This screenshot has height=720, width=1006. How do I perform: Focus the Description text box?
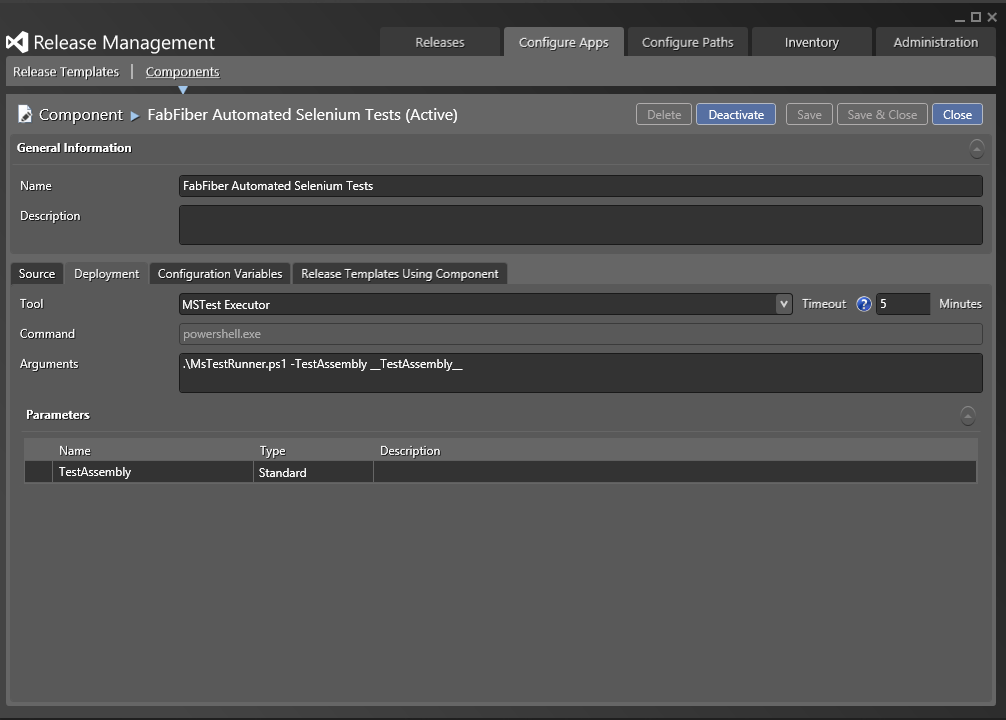(x=581, y=225)
